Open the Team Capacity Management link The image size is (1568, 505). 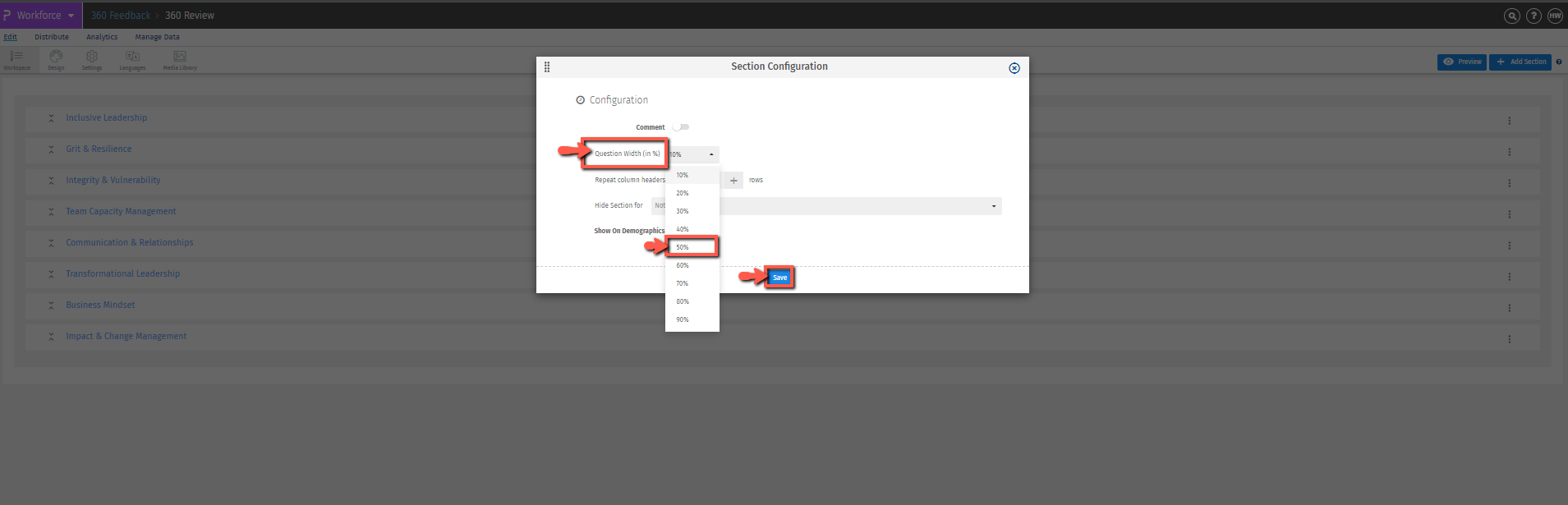click(121, 212)
